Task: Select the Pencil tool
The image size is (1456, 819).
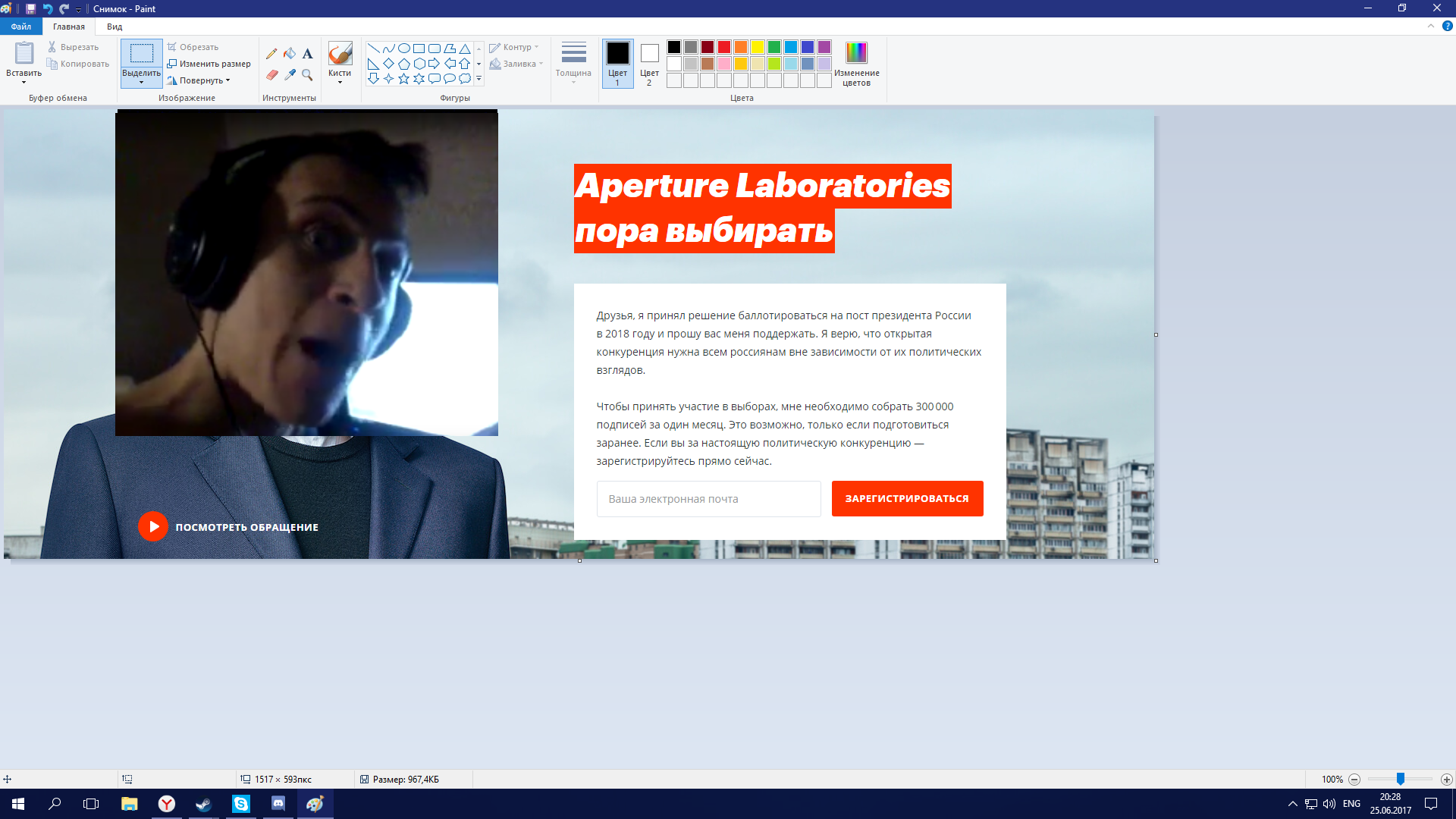Action: [x=271, y=54]
